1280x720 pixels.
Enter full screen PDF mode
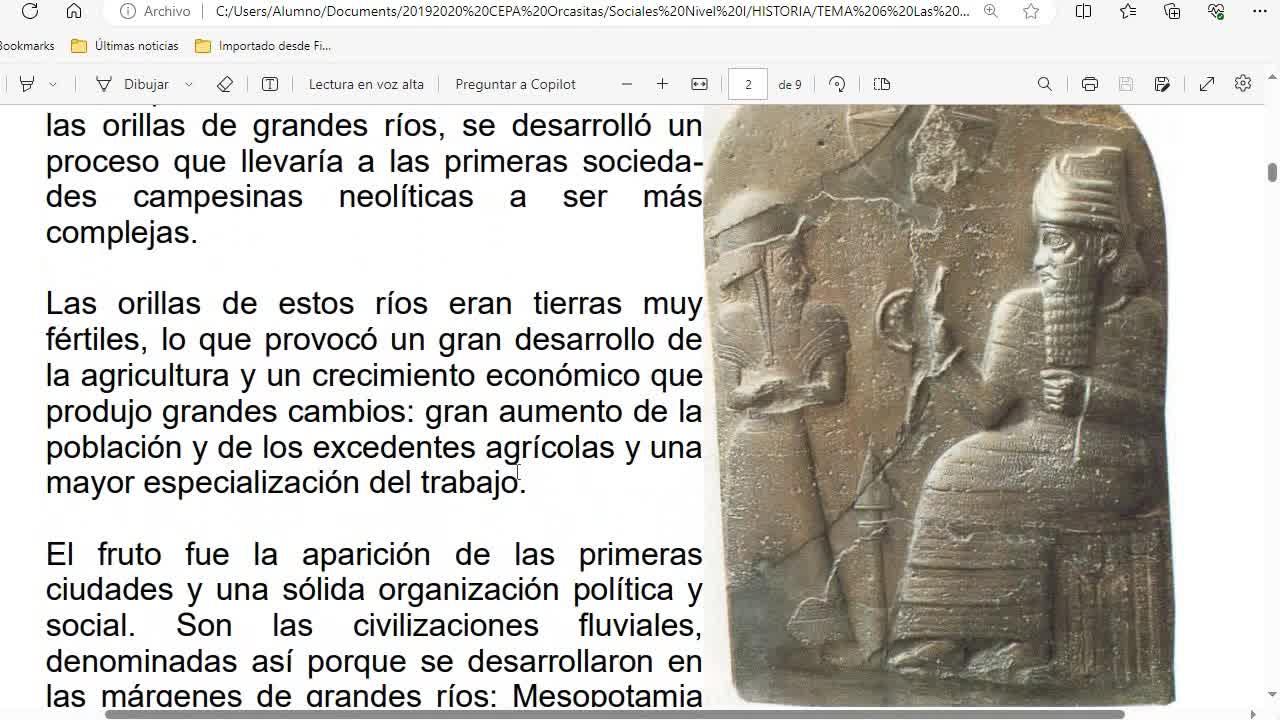click(1207, 84)
